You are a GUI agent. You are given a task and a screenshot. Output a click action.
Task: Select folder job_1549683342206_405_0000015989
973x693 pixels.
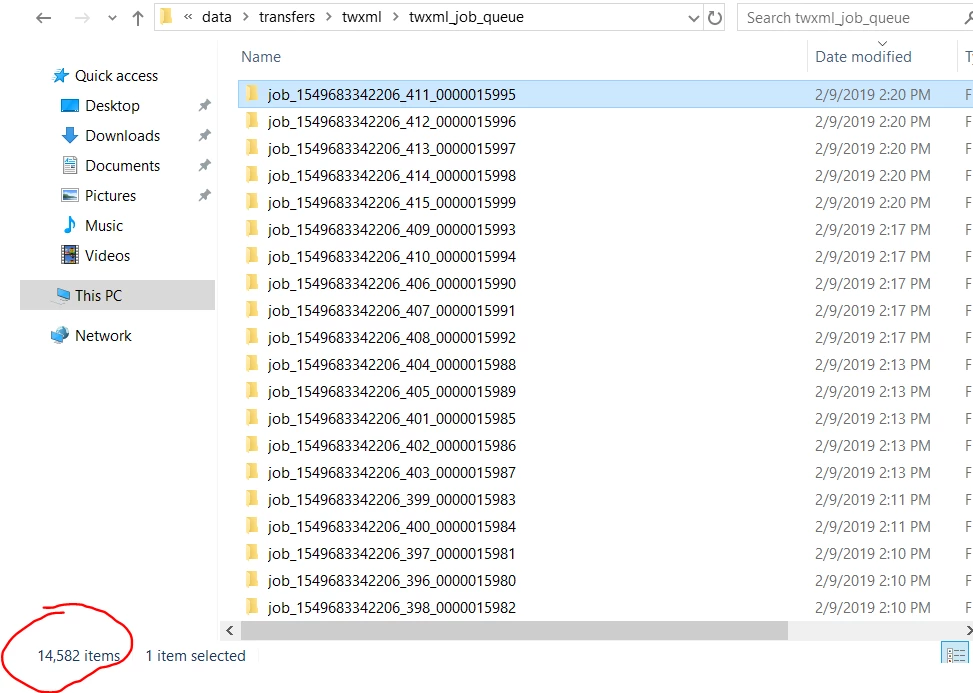(x=392, y=391)
